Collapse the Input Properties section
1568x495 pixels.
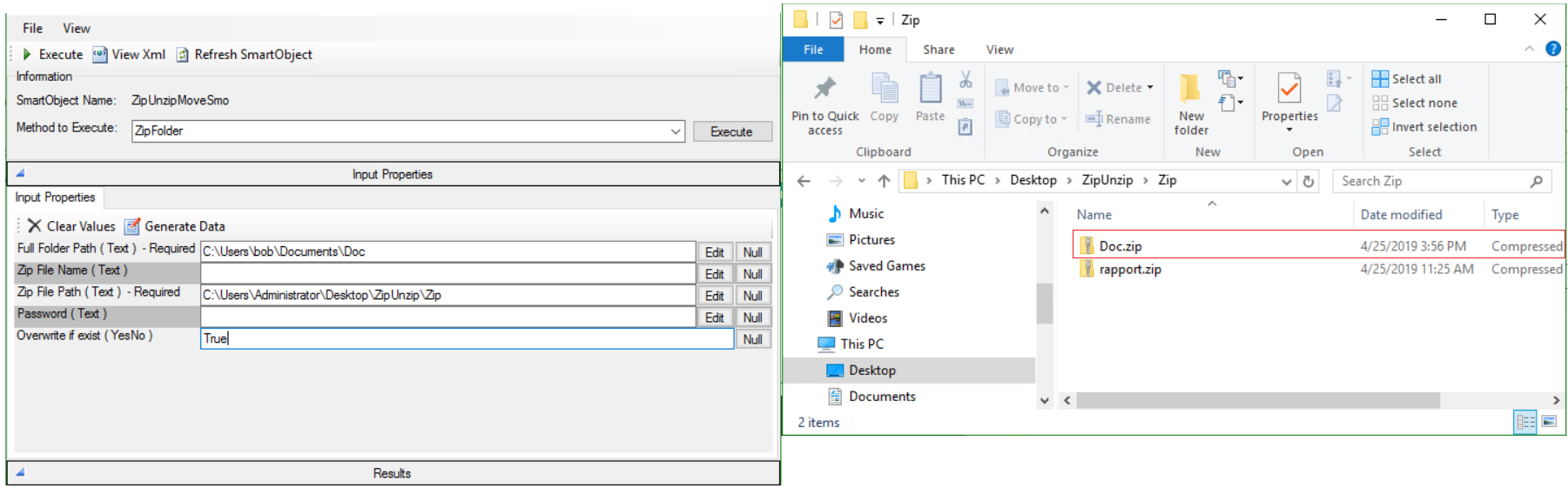(x=20, y=173)
